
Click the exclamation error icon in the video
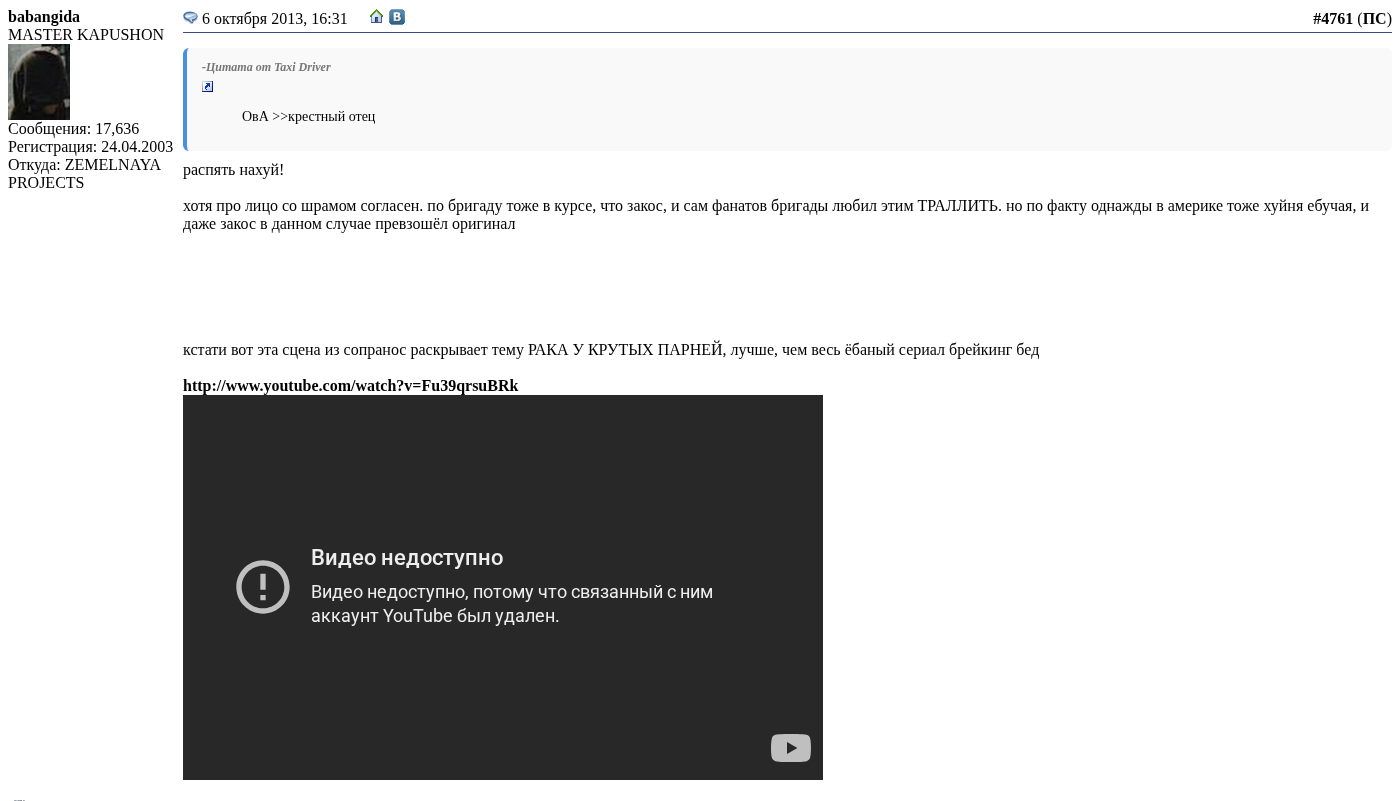[263, 586]
